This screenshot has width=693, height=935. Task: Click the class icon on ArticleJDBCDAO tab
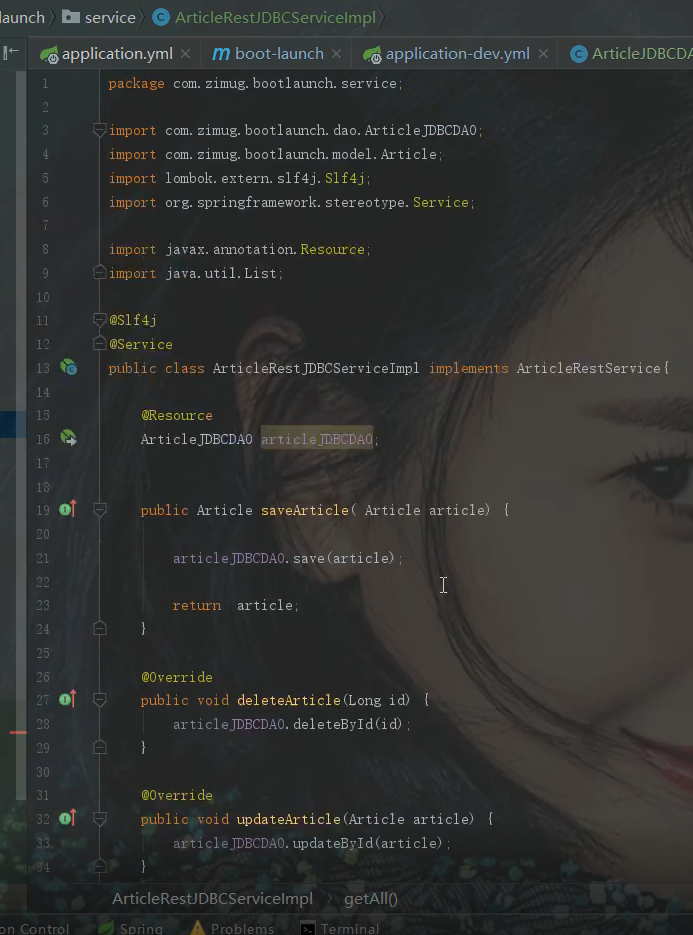point(578,54)
